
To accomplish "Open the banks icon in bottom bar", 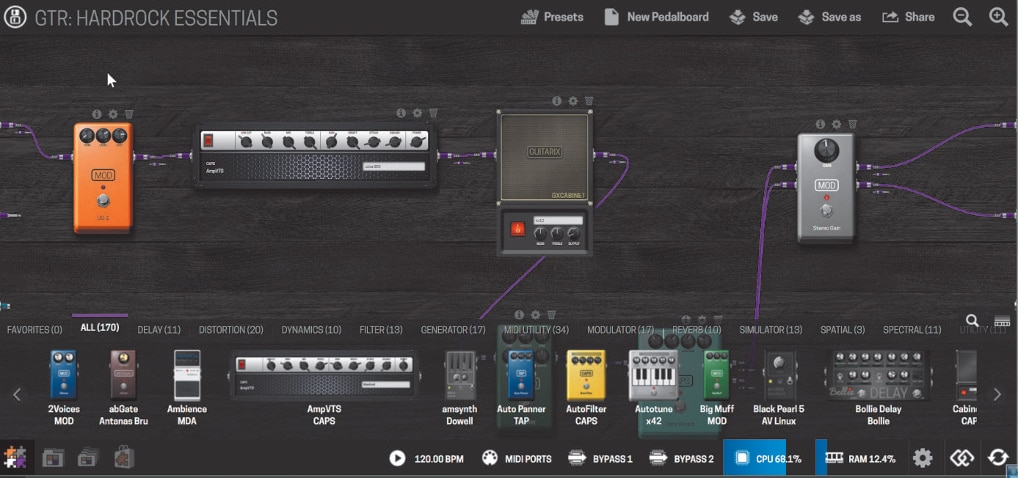I will click(x=88, y=458).
